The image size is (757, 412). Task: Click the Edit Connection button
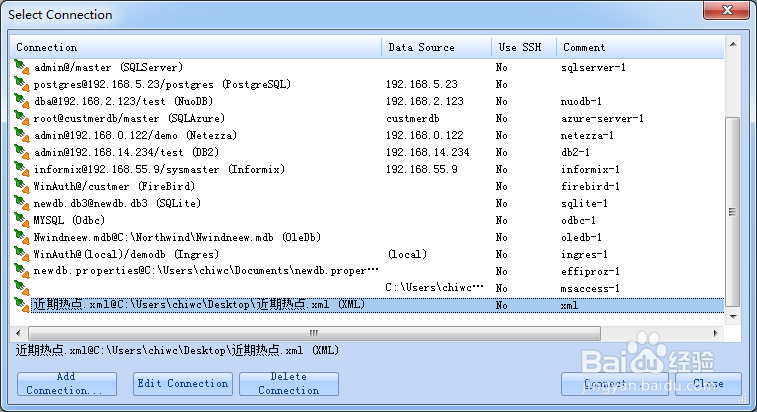182,384
